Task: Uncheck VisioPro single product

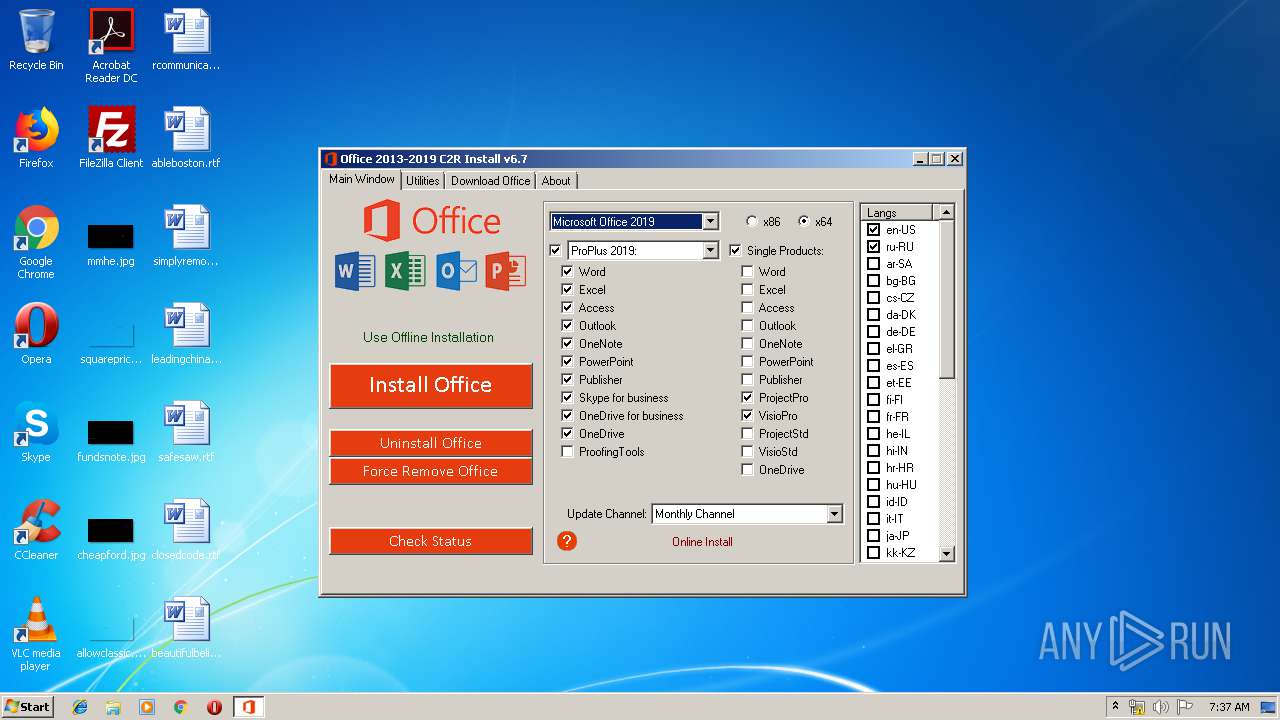Action: [748, 416]
